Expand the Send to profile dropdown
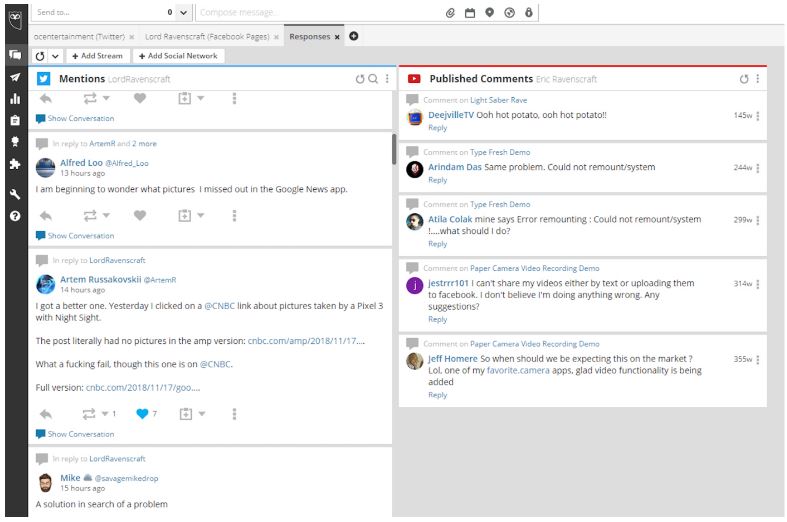Image resolution: width=787 pixels, height=522 pixels. point(184,13)
